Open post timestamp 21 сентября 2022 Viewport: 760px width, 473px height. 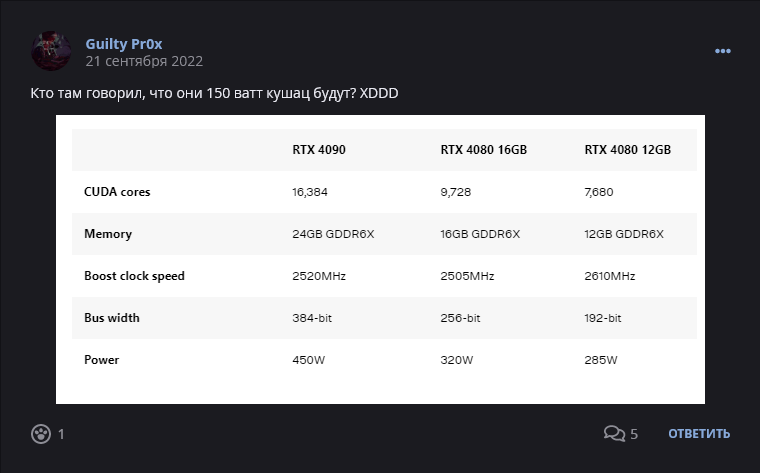(144, 61)
